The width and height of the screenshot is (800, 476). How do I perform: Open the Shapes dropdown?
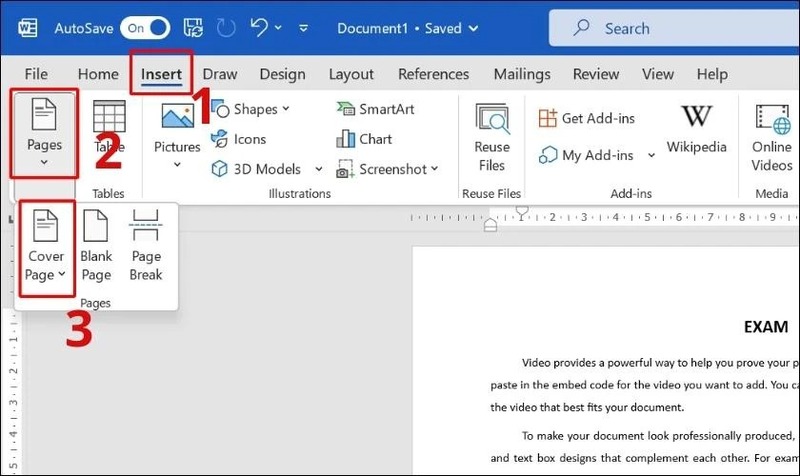tap(251, 109)
